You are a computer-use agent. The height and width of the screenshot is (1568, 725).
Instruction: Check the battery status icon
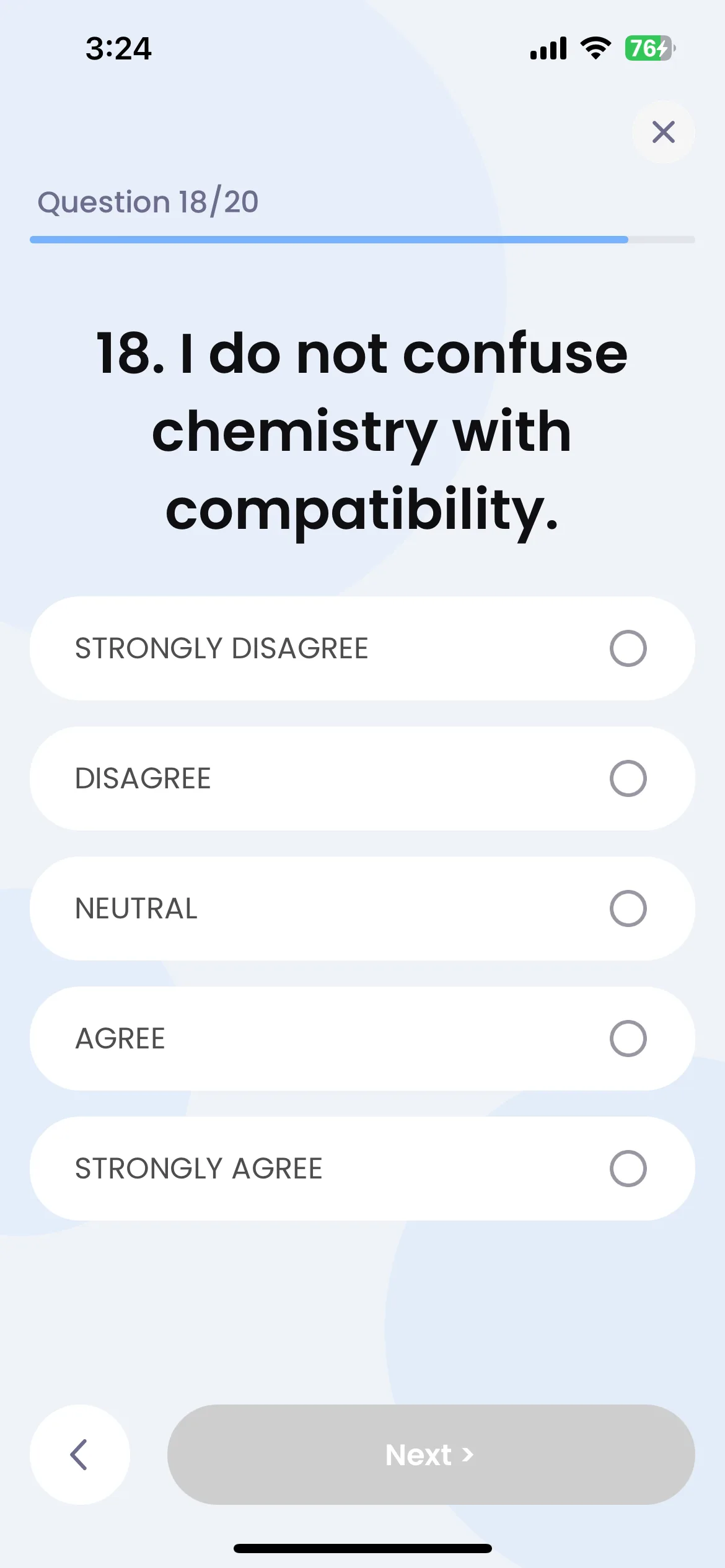[x=649, y=48]
